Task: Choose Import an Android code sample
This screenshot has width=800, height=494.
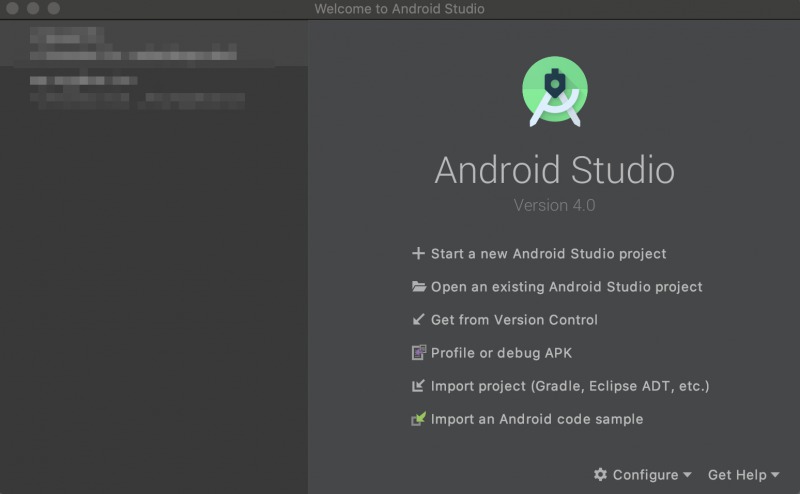Action: coord(537,419)
